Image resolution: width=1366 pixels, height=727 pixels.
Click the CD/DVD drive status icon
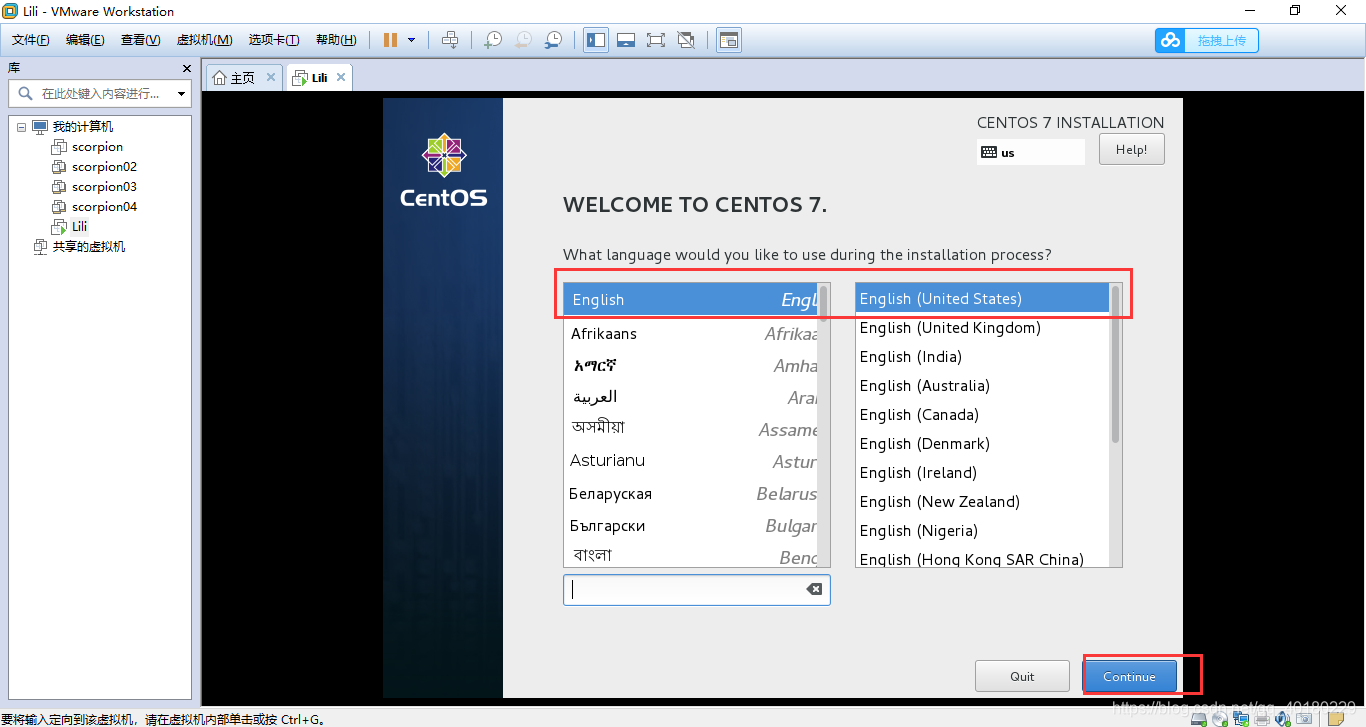(x=1220, y=718)
